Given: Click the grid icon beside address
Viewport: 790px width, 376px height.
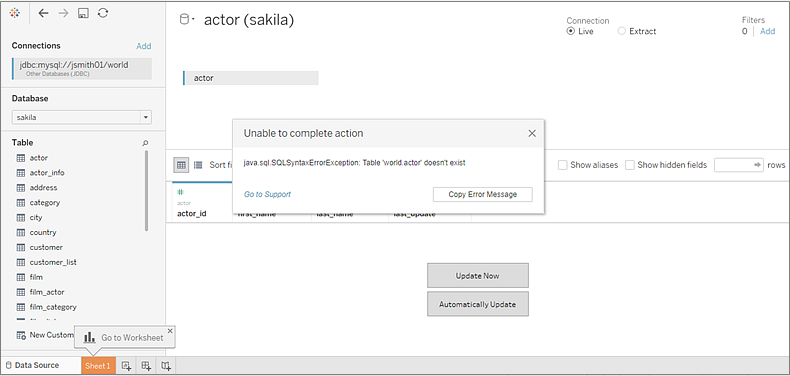Looking at the screenshot, I should pyautogui.click(x=21, y=187).
